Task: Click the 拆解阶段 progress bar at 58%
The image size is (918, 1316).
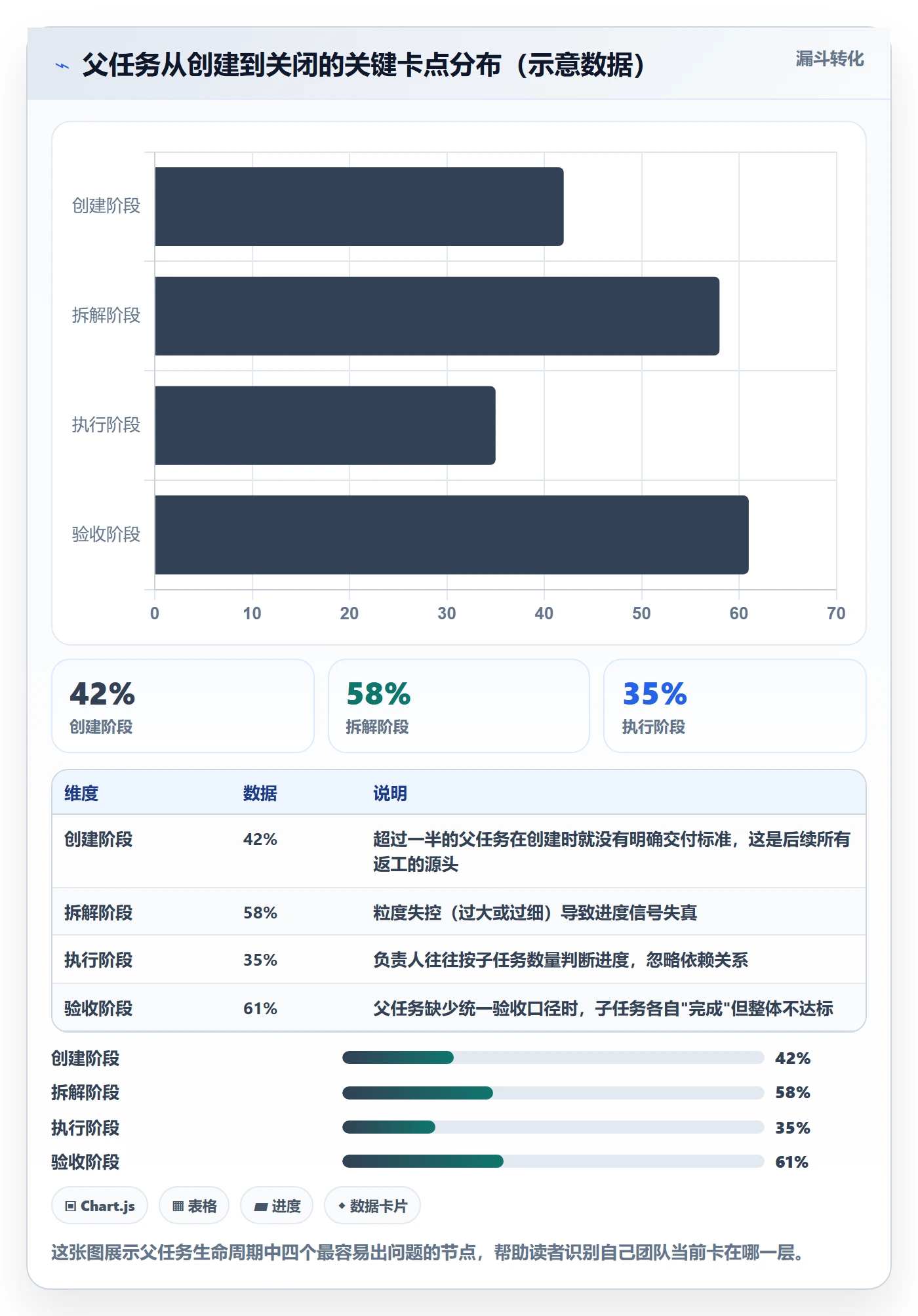Action: coord(553,1092)
